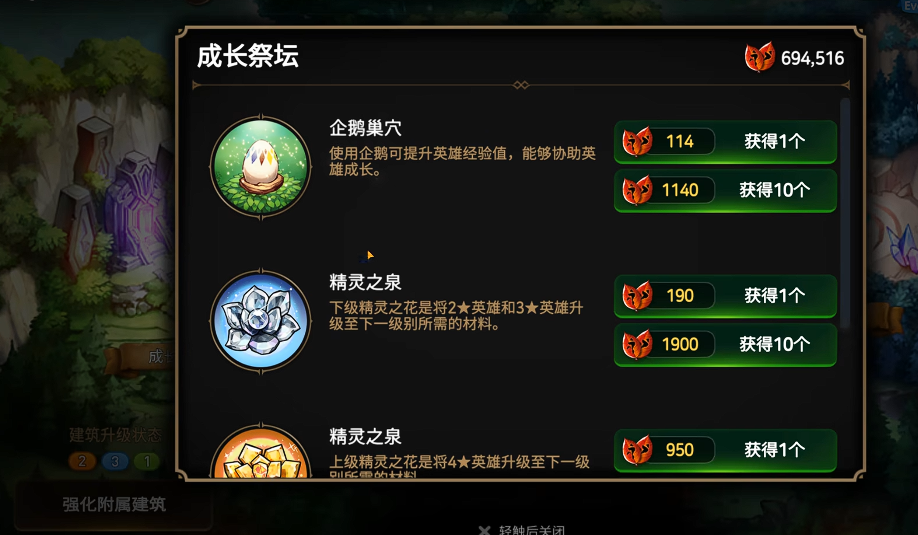Click the popup's vertical scrollbar
918x535 pixels.
coord(844,214)
